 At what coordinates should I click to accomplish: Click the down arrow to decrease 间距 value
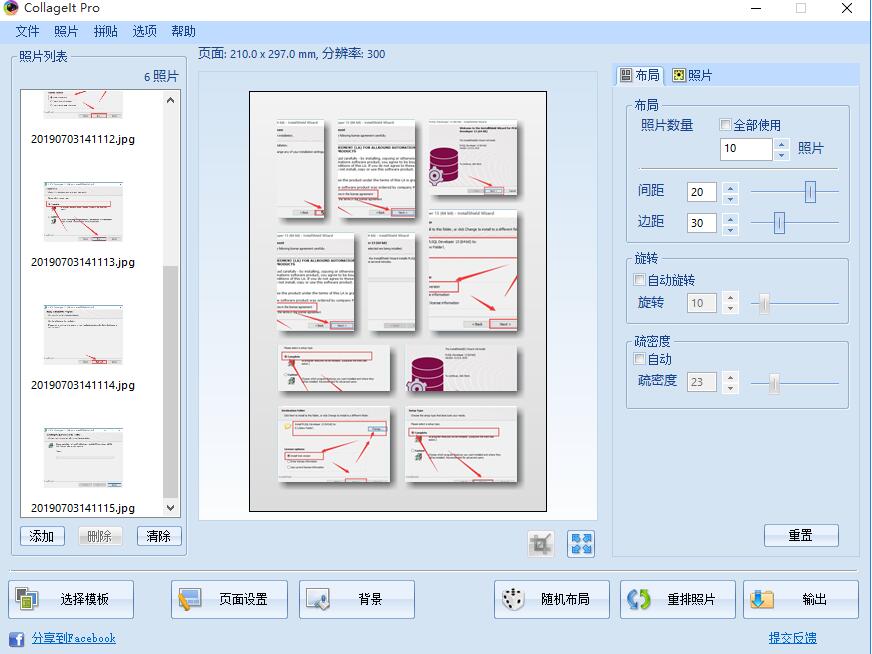coord(730,199)
